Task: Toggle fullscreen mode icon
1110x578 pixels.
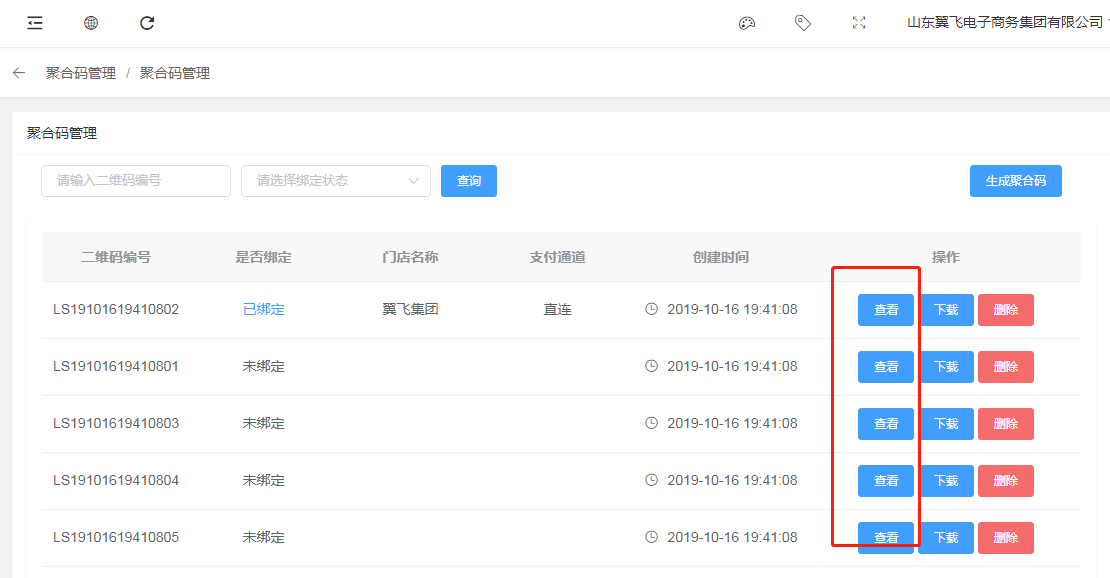Action: [x=859, y=23]
